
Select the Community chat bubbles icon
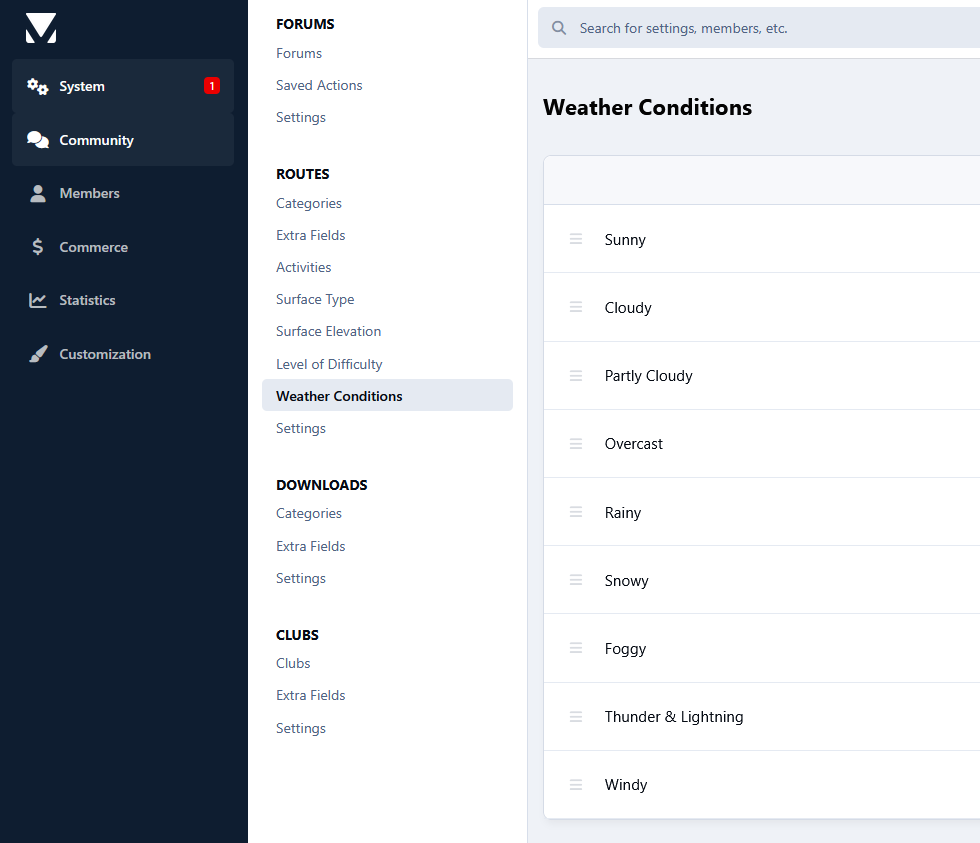point(38,140)
